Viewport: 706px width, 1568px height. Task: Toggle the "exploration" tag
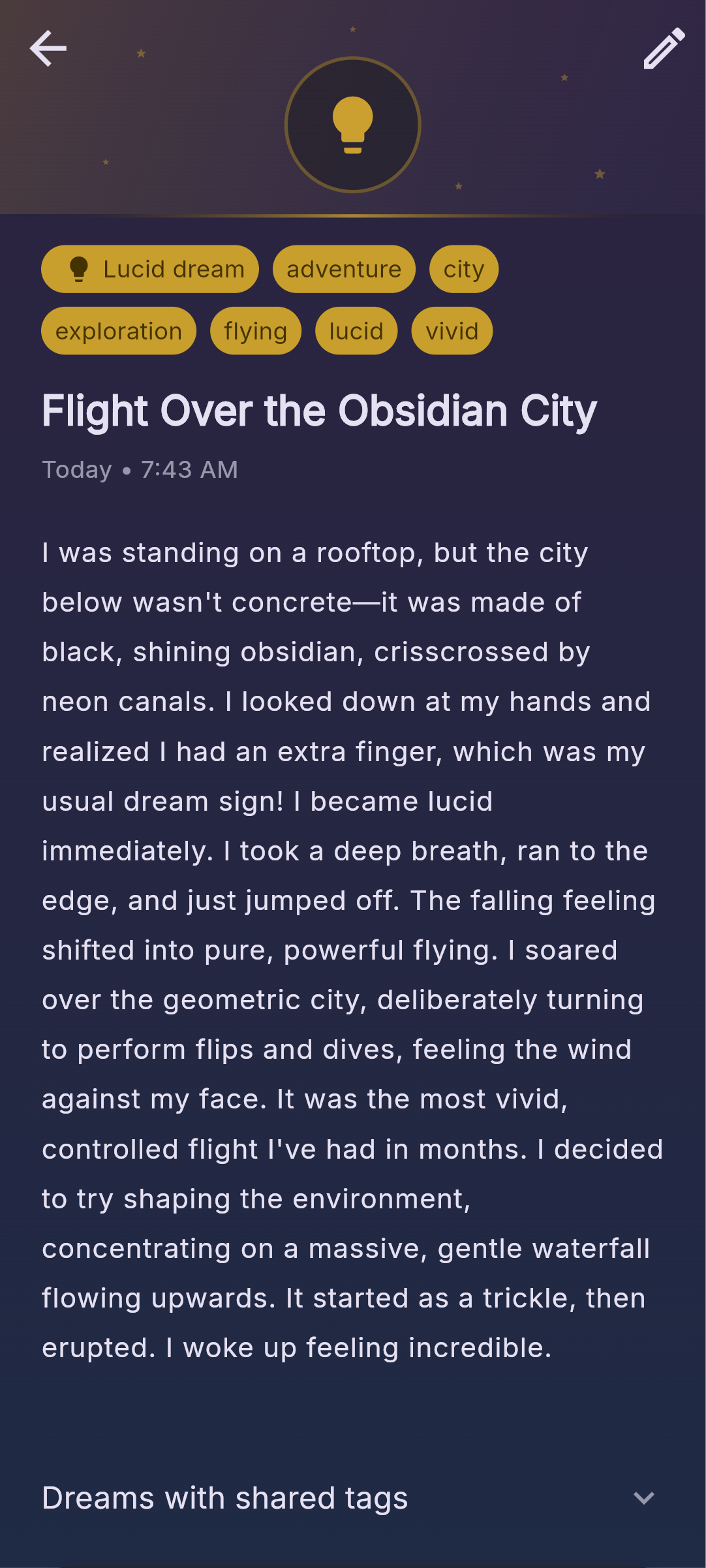pos(118,330)
